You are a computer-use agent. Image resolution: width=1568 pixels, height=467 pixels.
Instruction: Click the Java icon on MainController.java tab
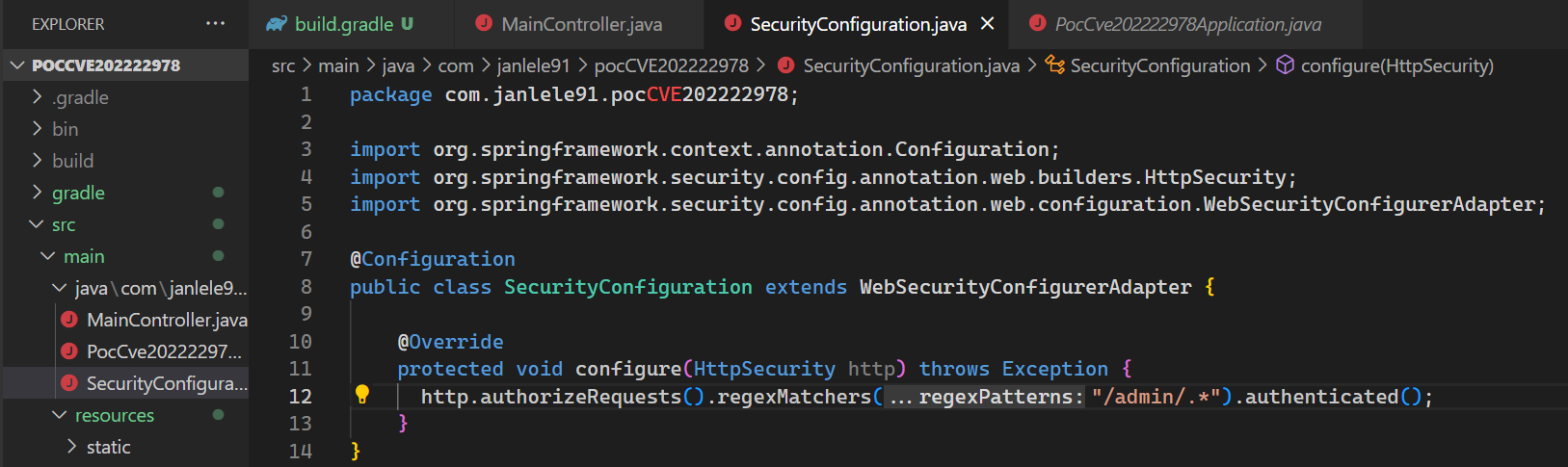[484, 24]
